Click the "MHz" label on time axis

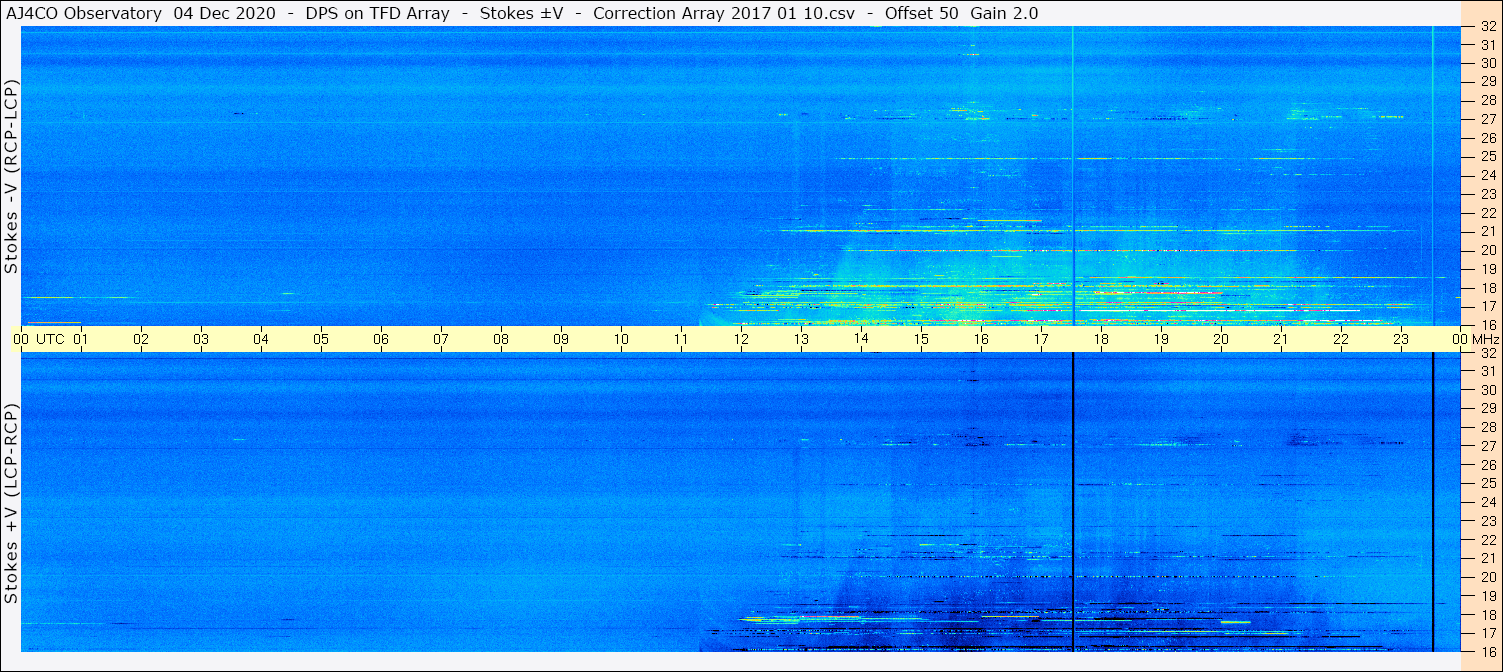coord(1485,339)
